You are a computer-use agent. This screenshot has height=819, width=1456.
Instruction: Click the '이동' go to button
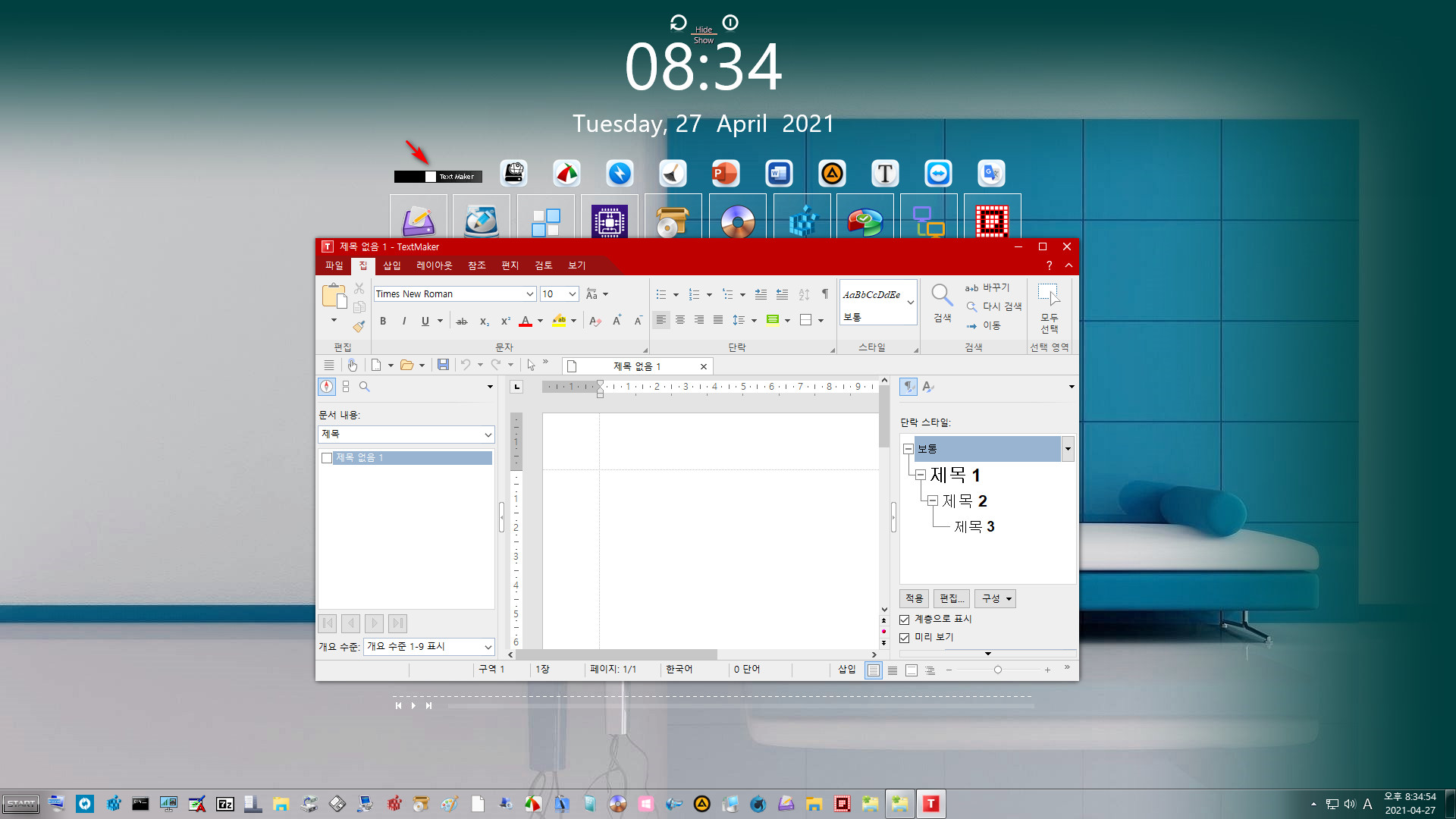(984, 326)
